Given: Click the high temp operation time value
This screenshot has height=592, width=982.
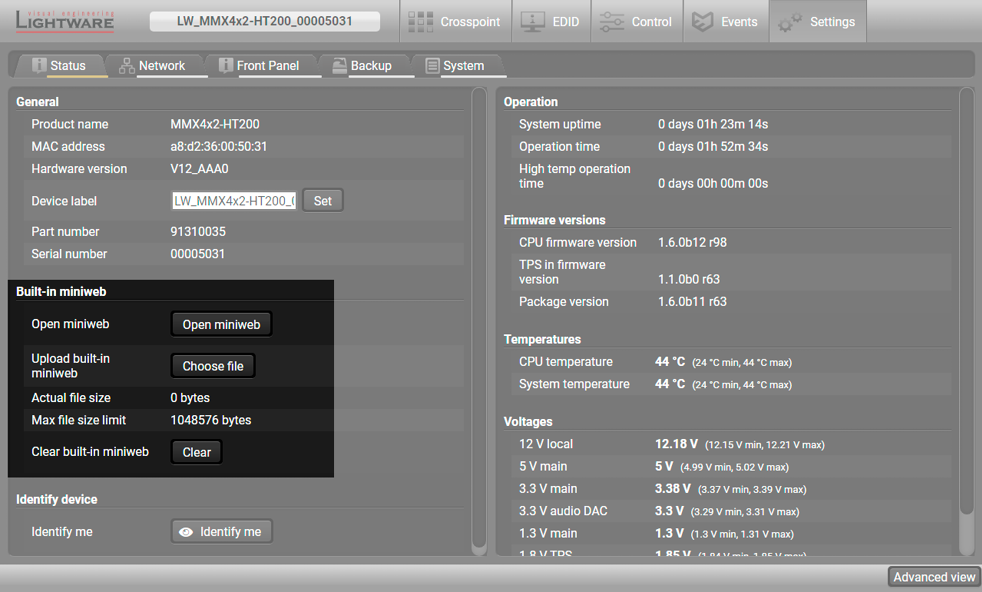Looking at the screenshot, I should 713,184.
